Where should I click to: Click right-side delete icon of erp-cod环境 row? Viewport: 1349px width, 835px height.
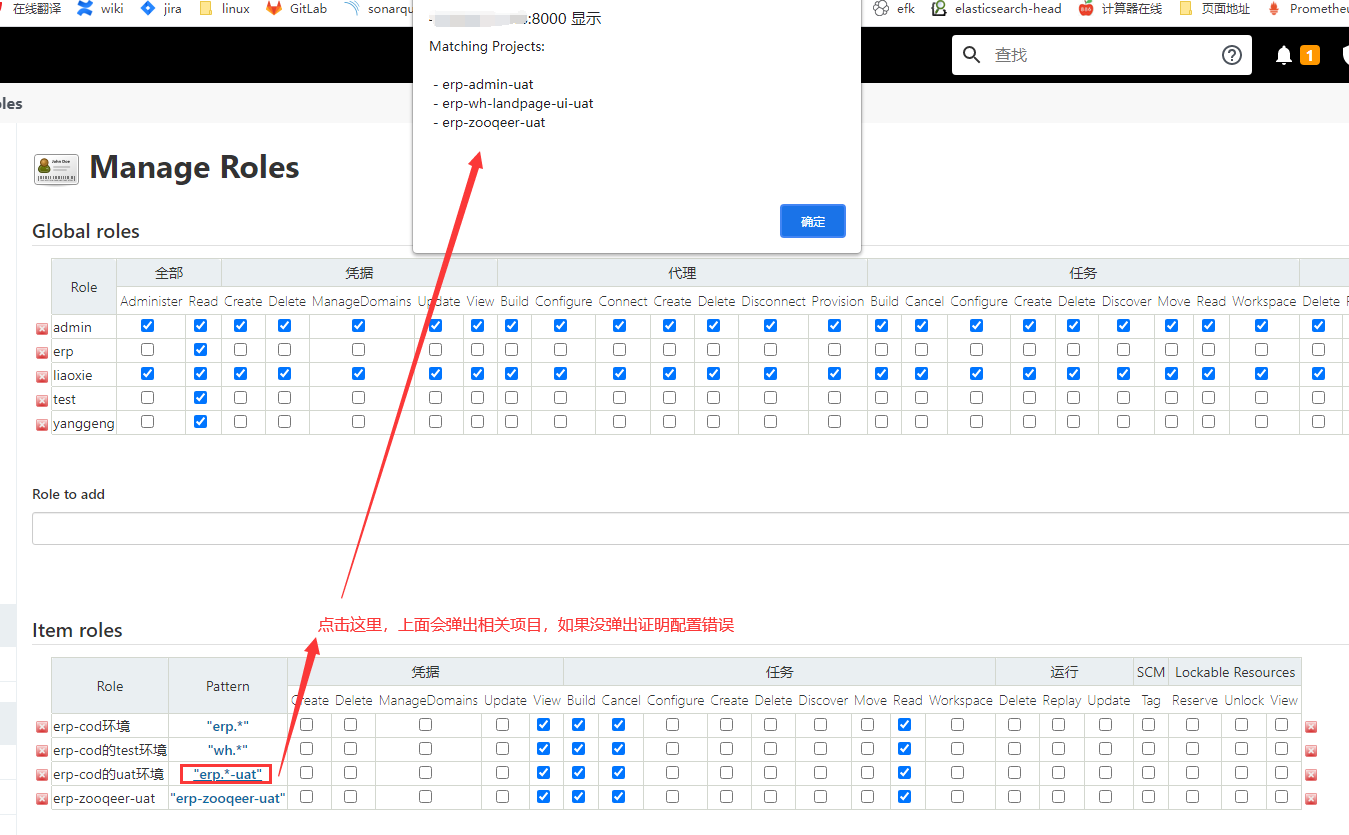[1311, 727]
